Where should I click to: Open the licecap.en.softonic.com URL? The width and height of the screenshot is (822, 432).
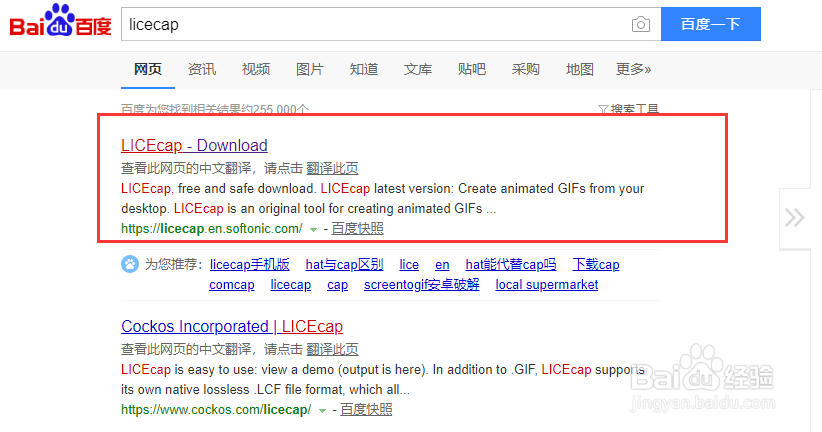point(212,229)
